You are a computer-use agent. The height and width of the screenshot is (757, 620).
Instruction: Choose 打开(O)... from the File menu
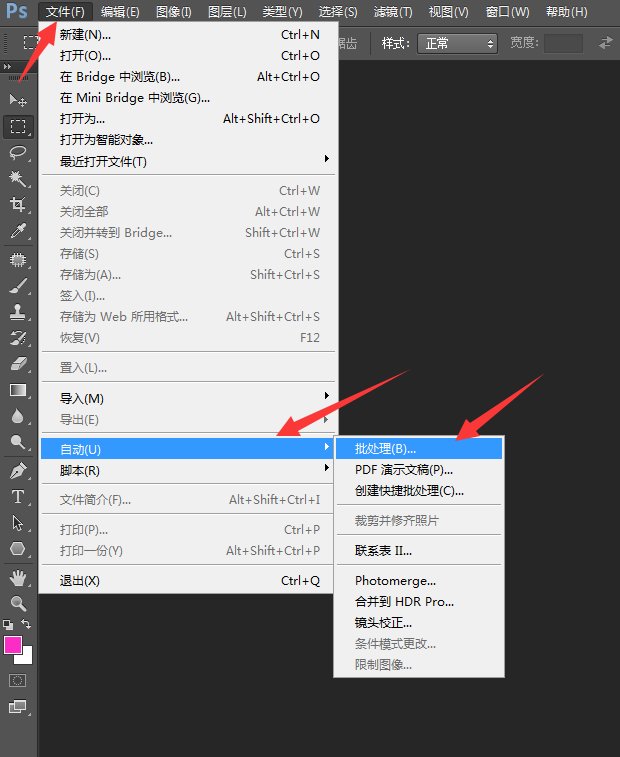(187, 56)
